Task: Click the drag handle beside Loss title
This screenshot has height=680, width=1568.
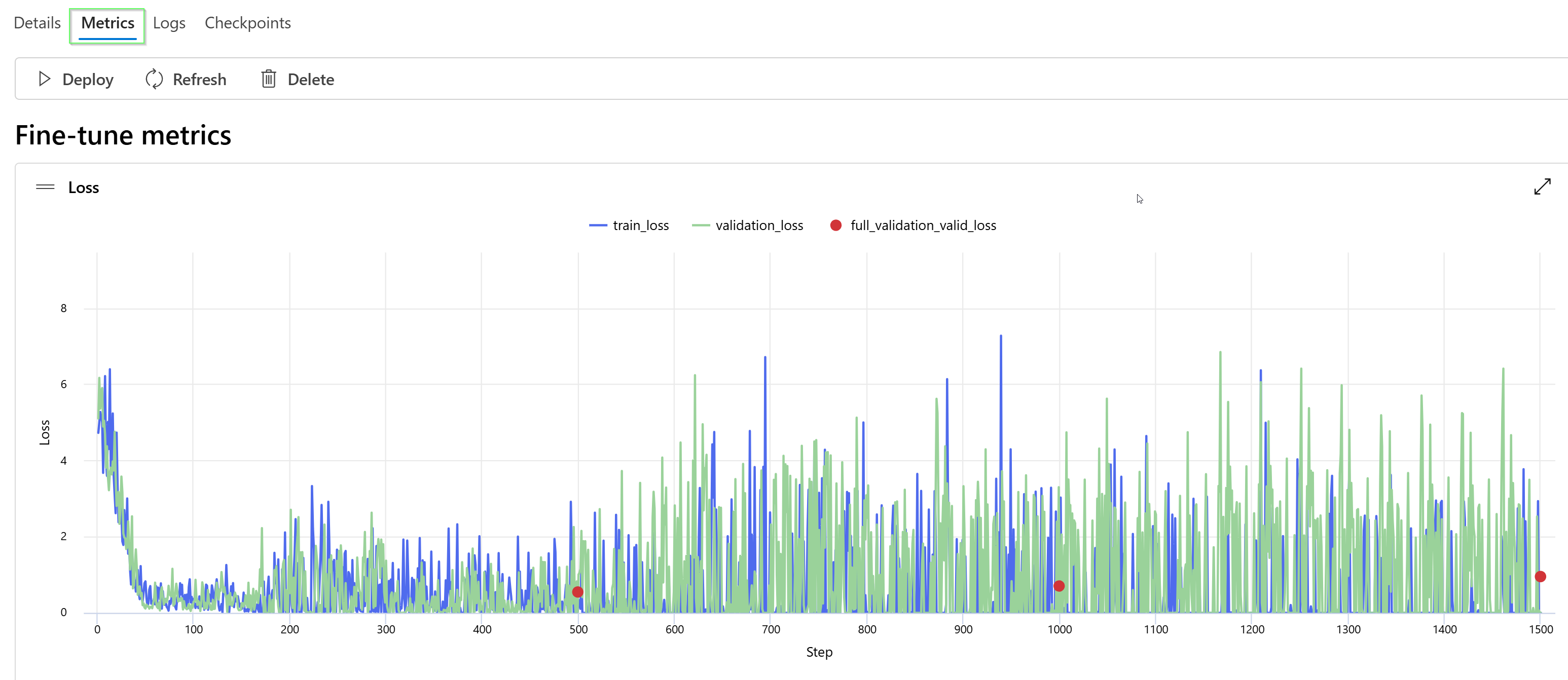Action: tap(45, 187)
